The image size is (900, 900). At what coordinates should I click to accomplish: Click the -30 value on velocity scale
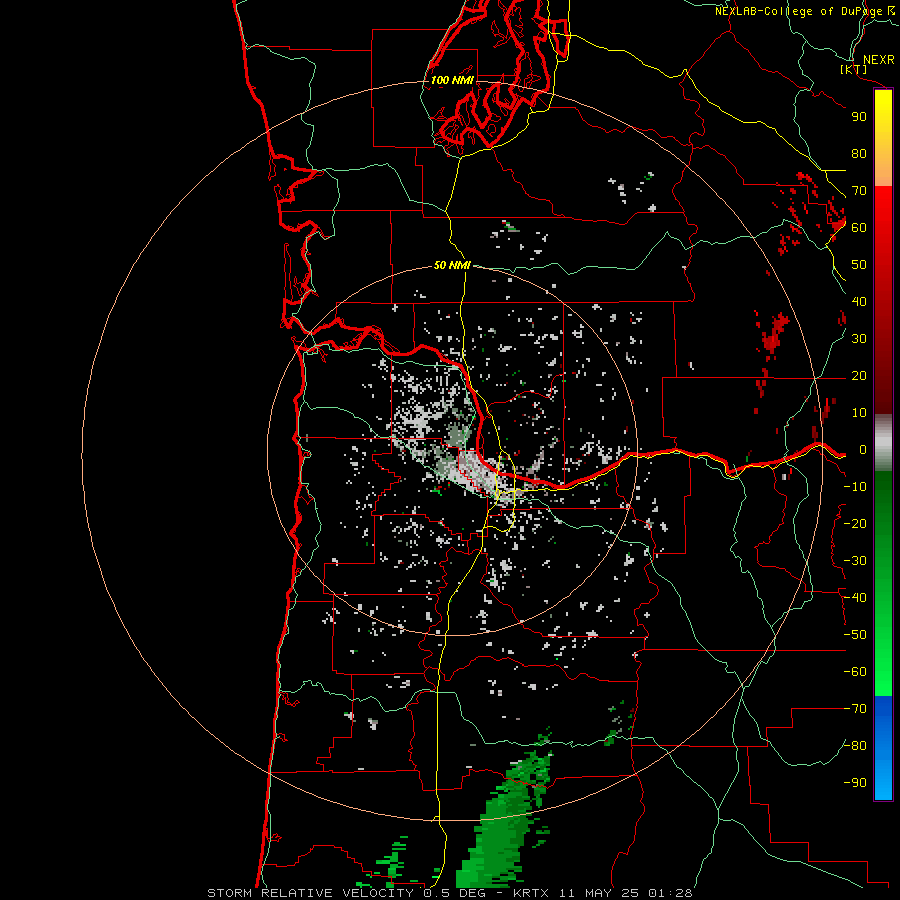pos(855,561)
